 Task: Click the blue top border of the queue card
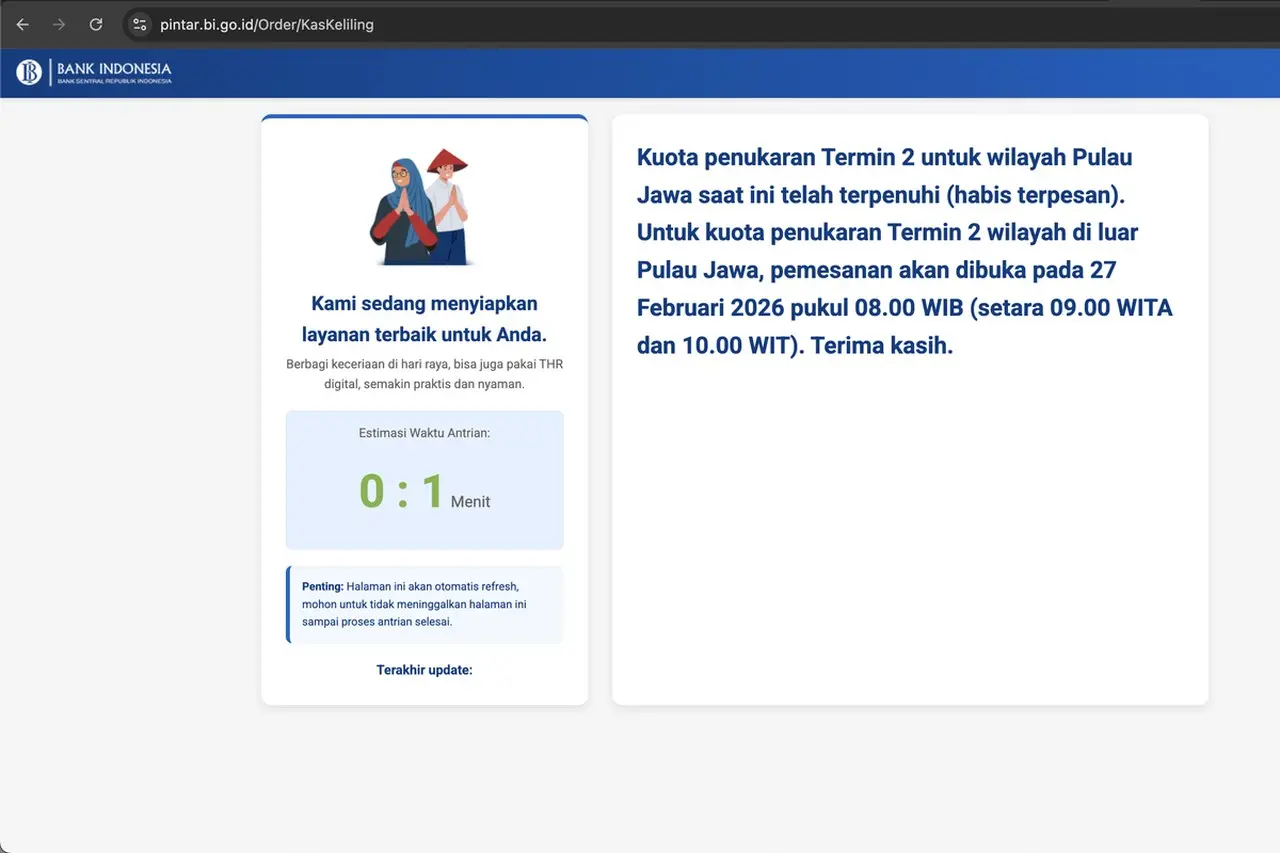(x=424, y=118)
